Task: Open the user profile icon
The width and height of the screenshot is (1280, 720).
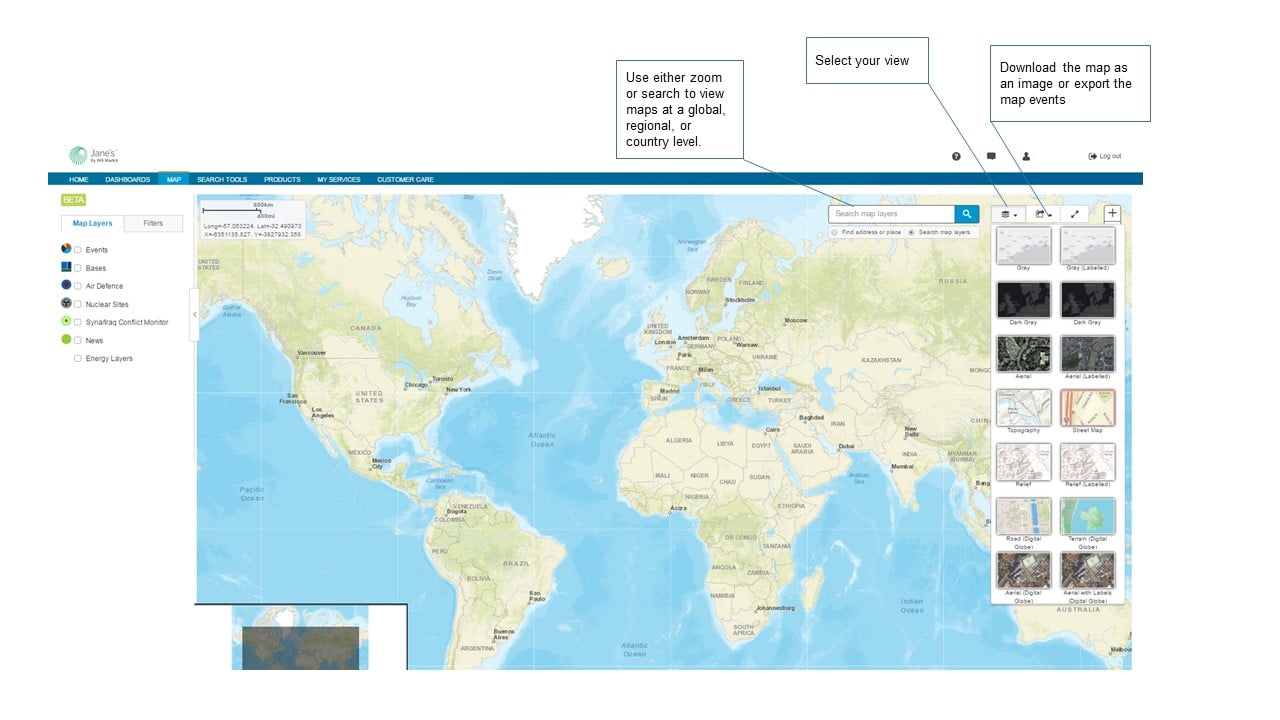Action: [1026, 156]
